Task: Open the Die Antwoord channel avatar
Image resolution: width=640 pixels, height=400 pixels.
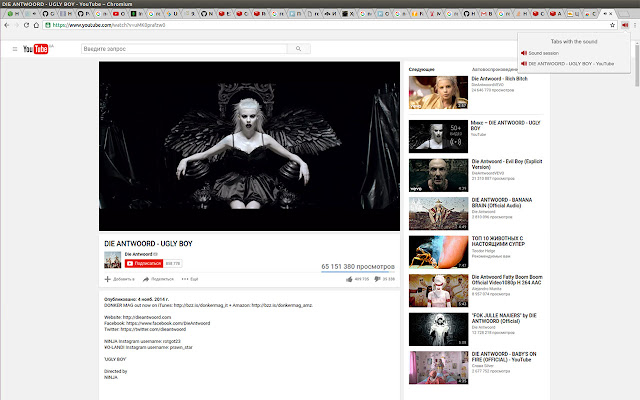Action: tap(113, 260)
